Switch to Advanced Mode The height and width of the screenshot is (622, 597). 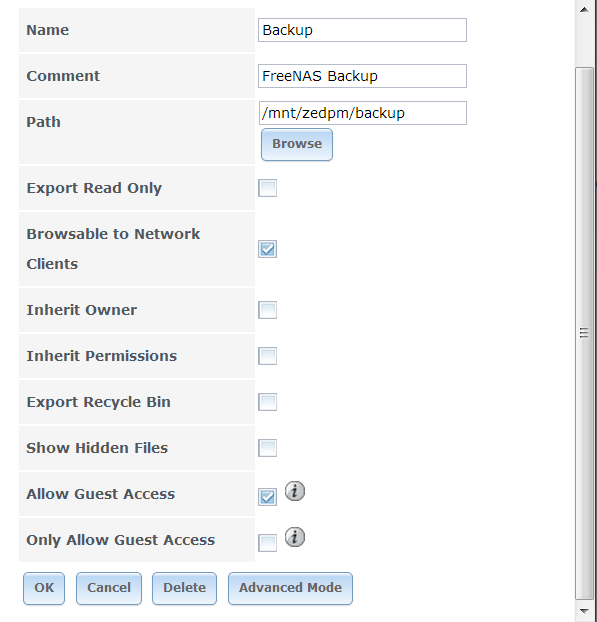(290, 588)
